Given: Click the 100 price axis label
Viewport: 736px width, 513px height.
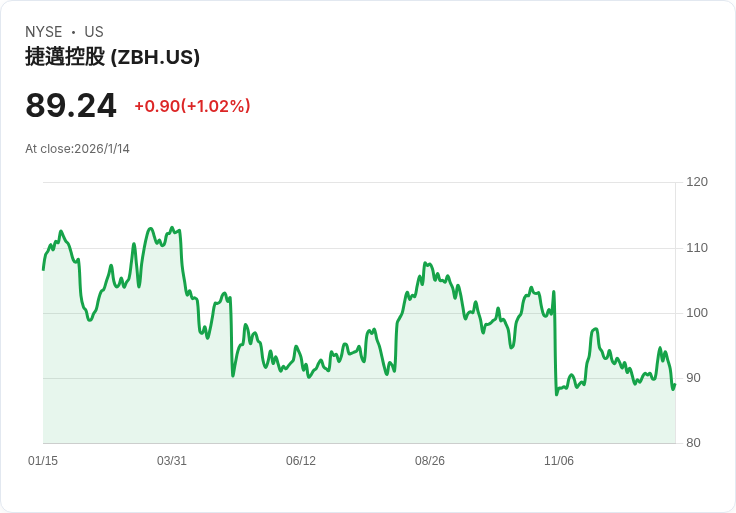Looking at the screenshot, I should point(697,313).
